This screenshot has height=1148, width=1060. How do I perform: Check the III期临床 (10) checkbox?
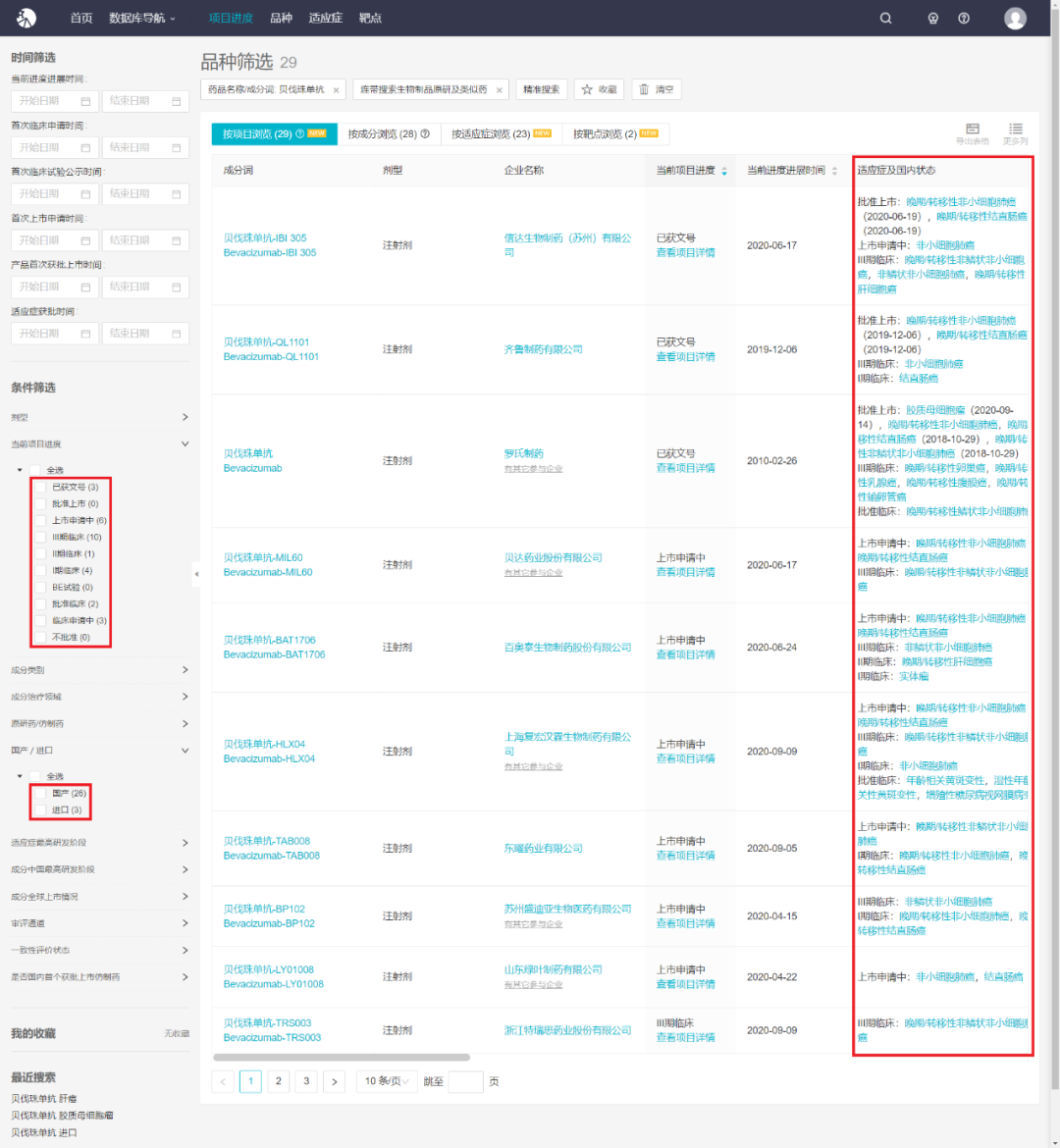point(41,538)
